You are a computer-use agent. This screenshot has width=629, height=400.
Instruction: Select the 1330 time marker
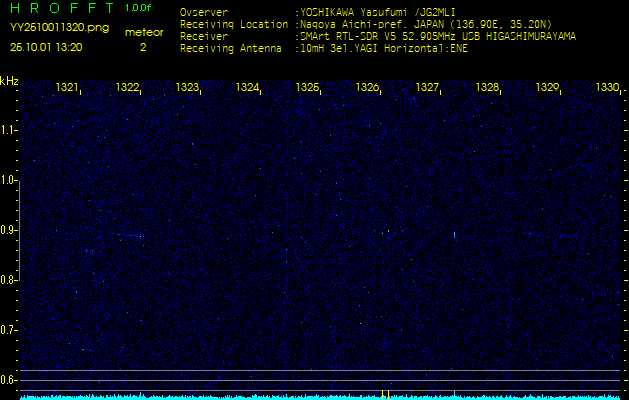click(607, 88)
